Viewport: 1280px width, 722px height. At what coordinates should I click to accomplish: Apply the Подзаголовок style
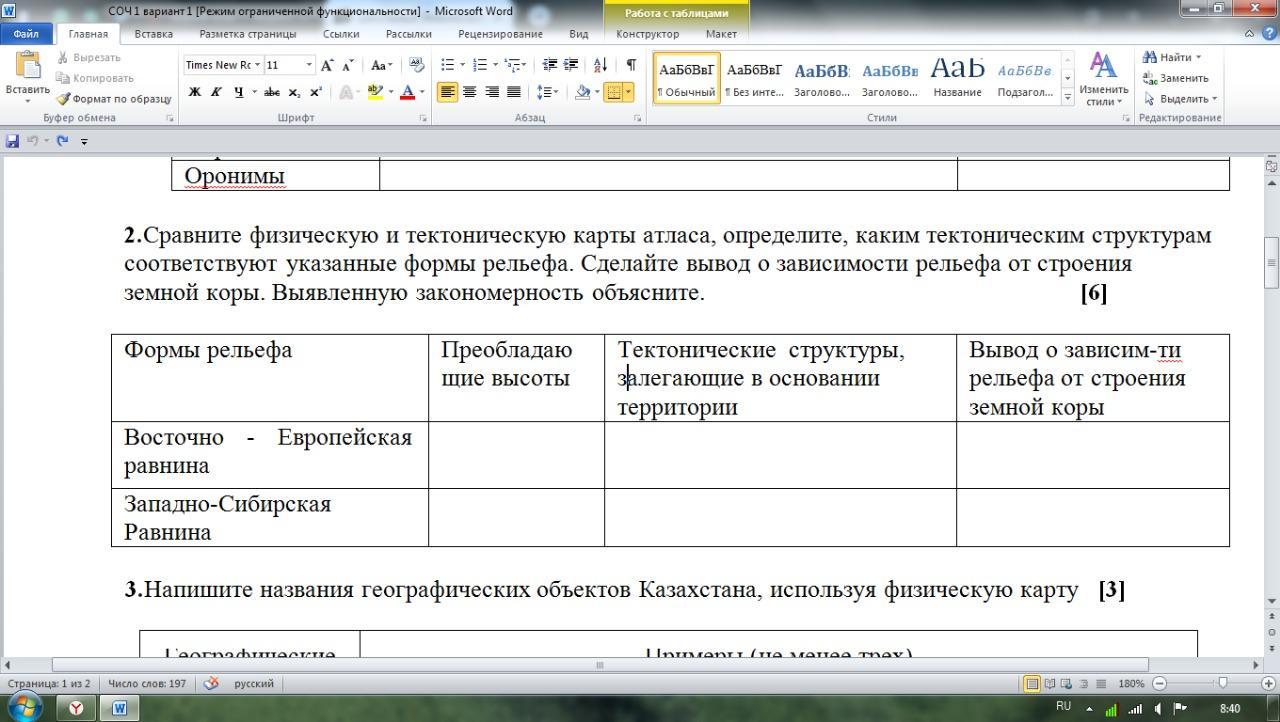(1025, 78)
